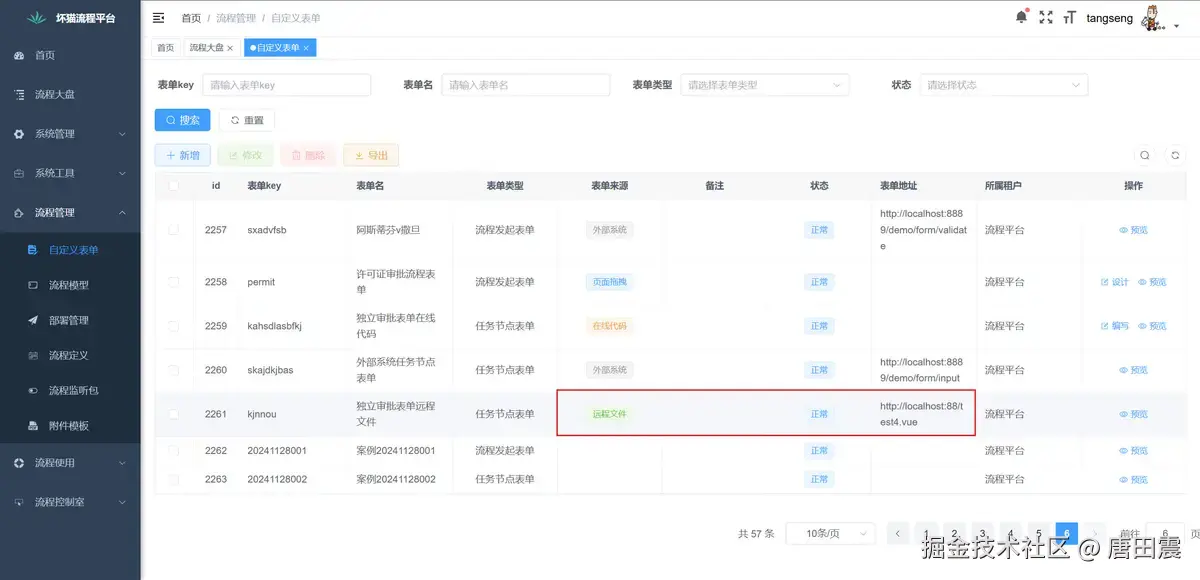Image resolution: width=1200 pixels, height=580 pixels.
Task: Click the 表单来源 column header
Action: pos(609,186)
